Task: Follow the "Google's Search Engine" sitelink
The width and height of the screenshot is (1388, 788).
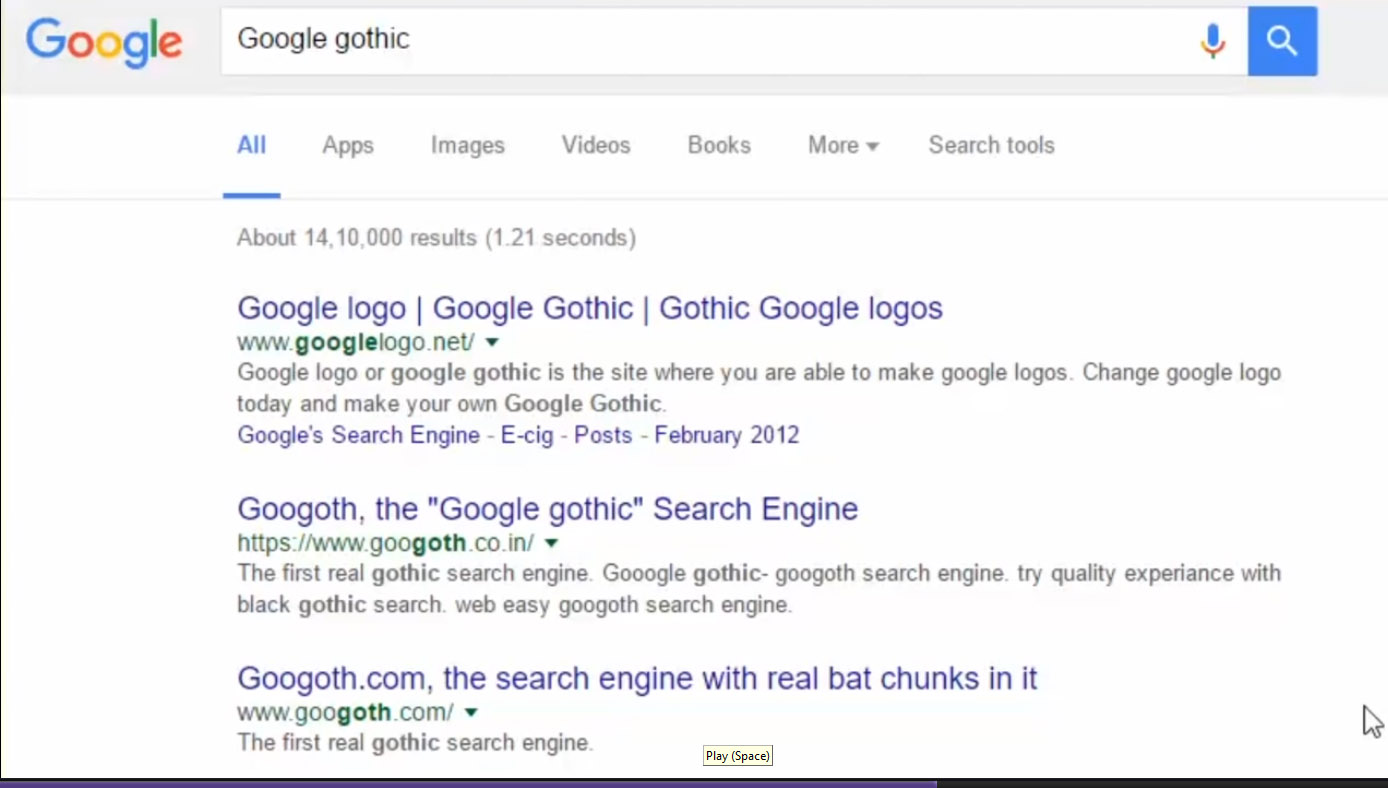Action: coord(358,436)
